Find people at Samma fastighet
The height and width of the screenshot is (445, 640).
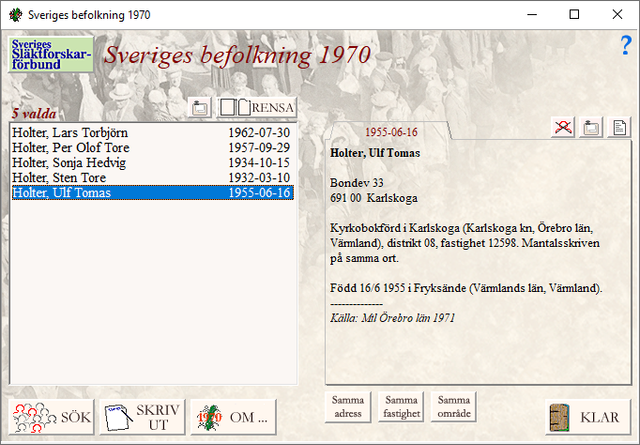point(401,407)
